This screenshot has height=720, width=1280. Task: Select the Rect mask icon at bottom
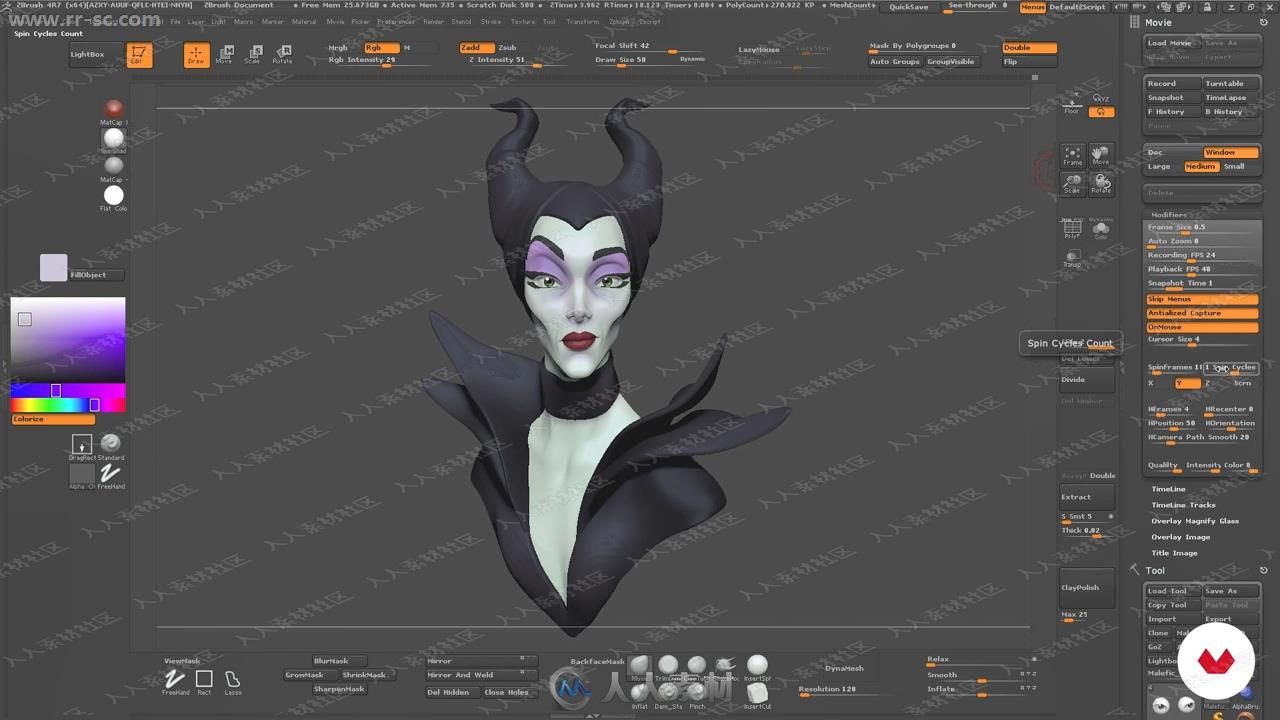[x=204, y=681]
